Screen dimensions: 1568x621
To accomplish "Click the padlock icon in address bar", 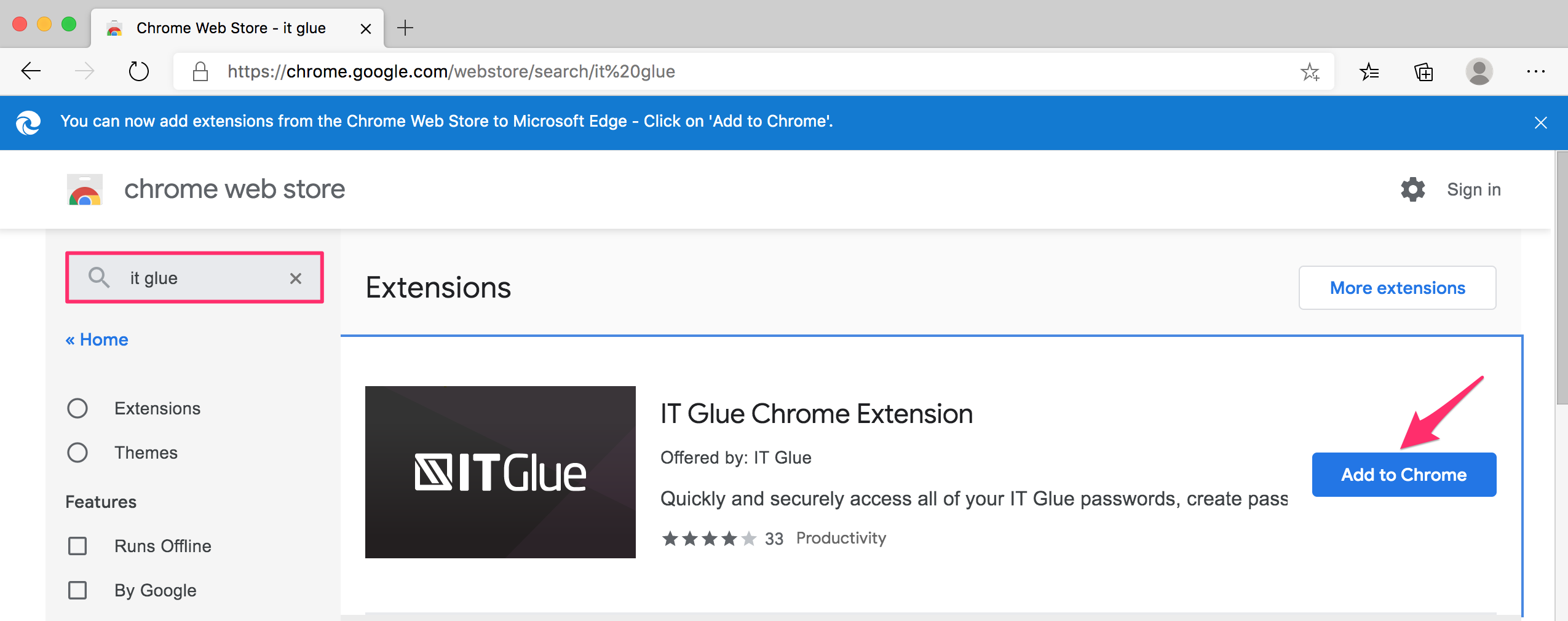I will (200, 71).
